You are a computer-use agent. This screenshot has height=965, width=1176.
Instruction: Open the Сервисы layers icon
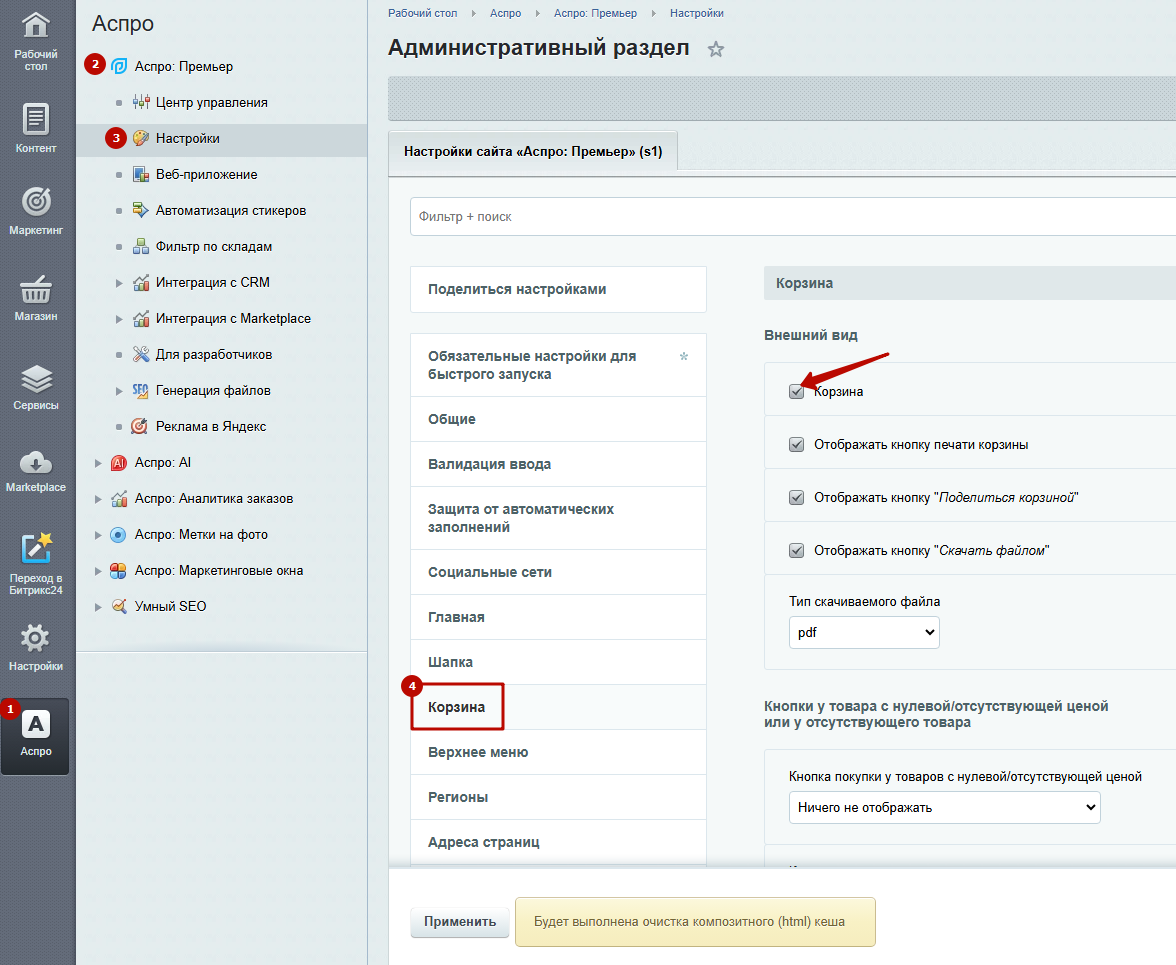[x=35, y=379]
